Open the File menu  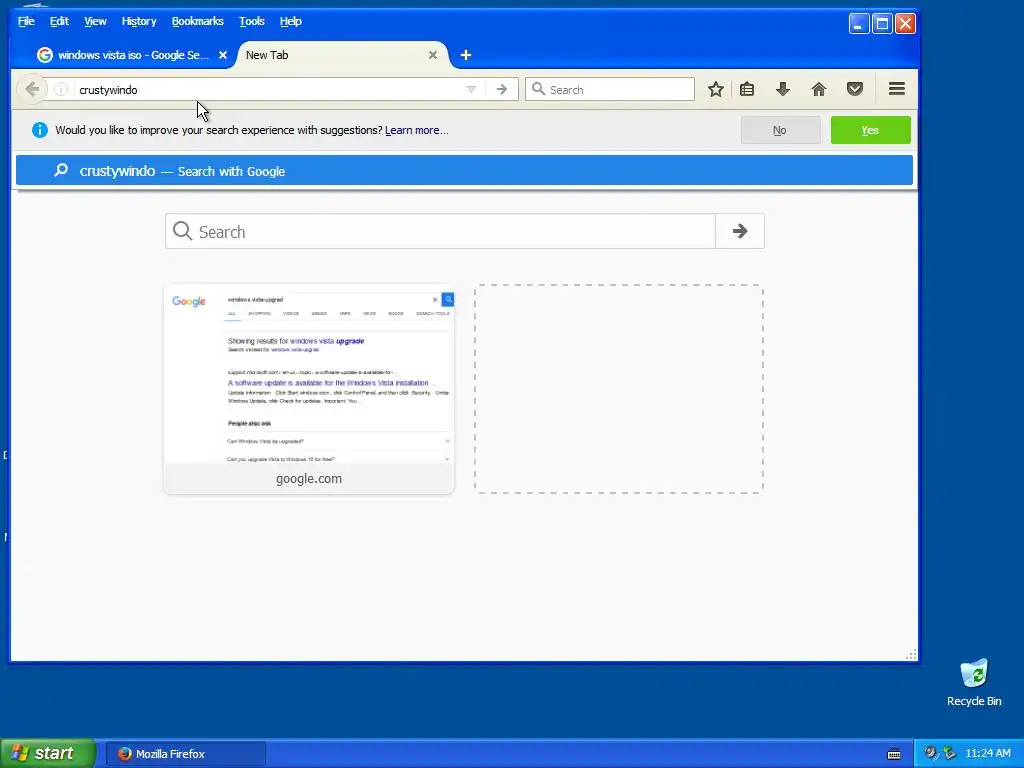(26, 21)
